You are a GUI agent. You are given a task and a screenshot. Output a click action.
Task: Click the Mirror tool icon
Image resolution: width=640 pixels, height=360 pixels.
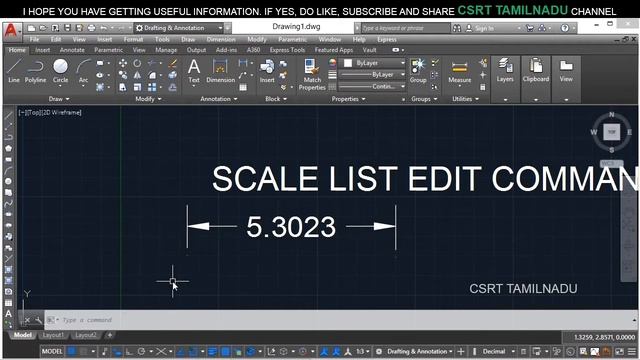(137, 75)
